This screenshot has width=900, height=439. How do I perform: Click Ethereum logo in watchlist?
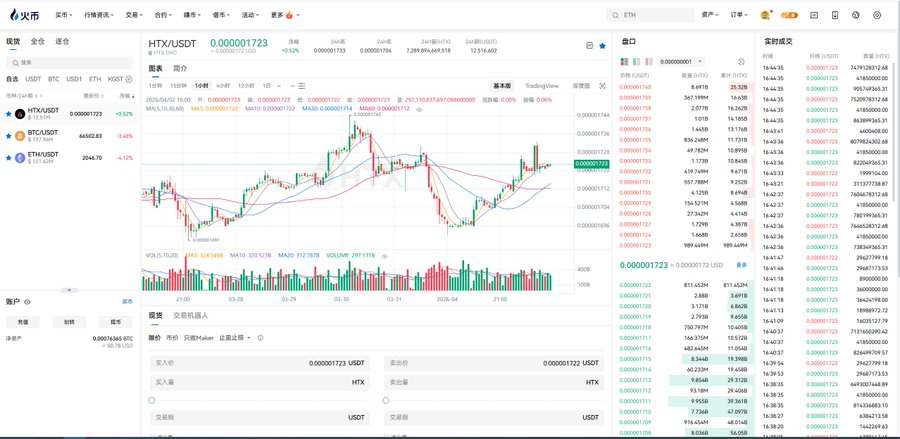pos(20,157)
